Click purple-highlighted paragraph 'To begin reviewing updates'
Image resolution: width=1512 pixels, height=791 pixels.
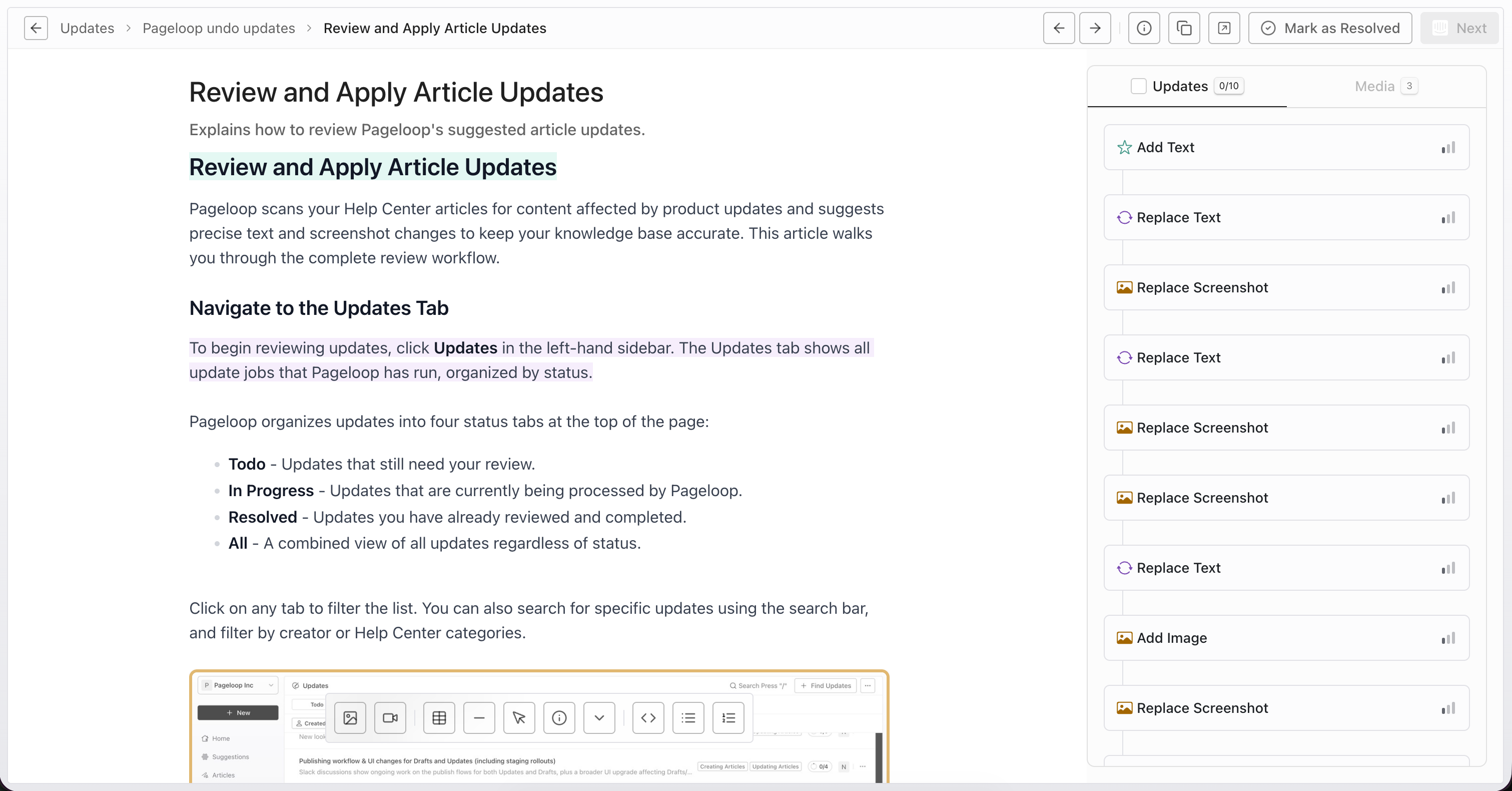tap(531, 360)
